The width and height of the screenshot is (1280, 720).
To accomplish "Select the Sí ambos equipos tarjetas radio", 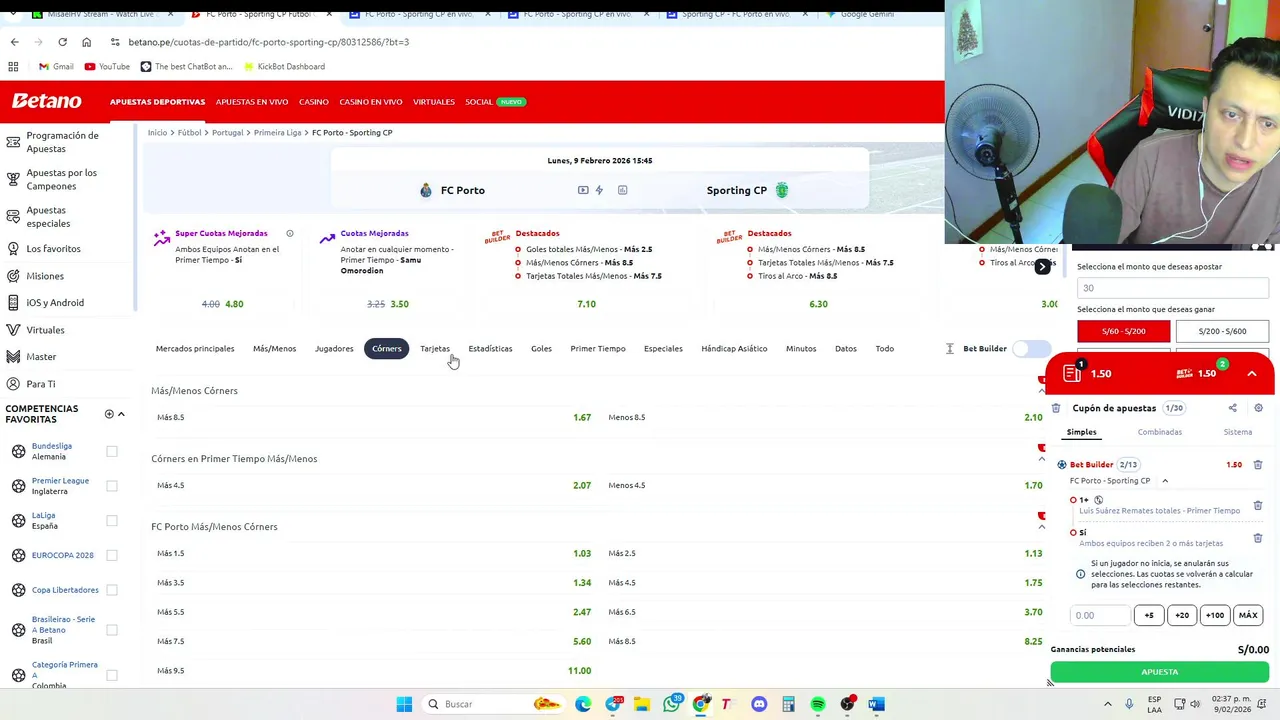I will click(x=1073, y=533).
